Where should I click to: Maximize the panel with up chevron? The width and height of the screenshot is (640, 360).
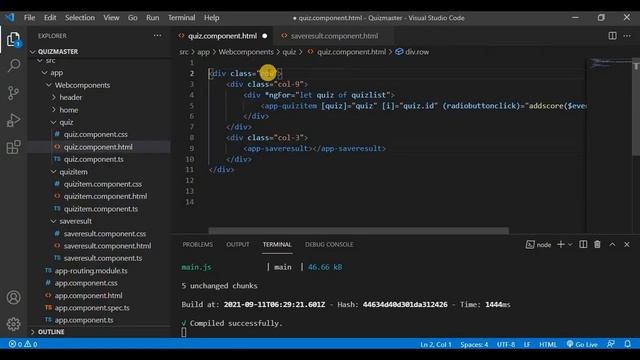612,244
